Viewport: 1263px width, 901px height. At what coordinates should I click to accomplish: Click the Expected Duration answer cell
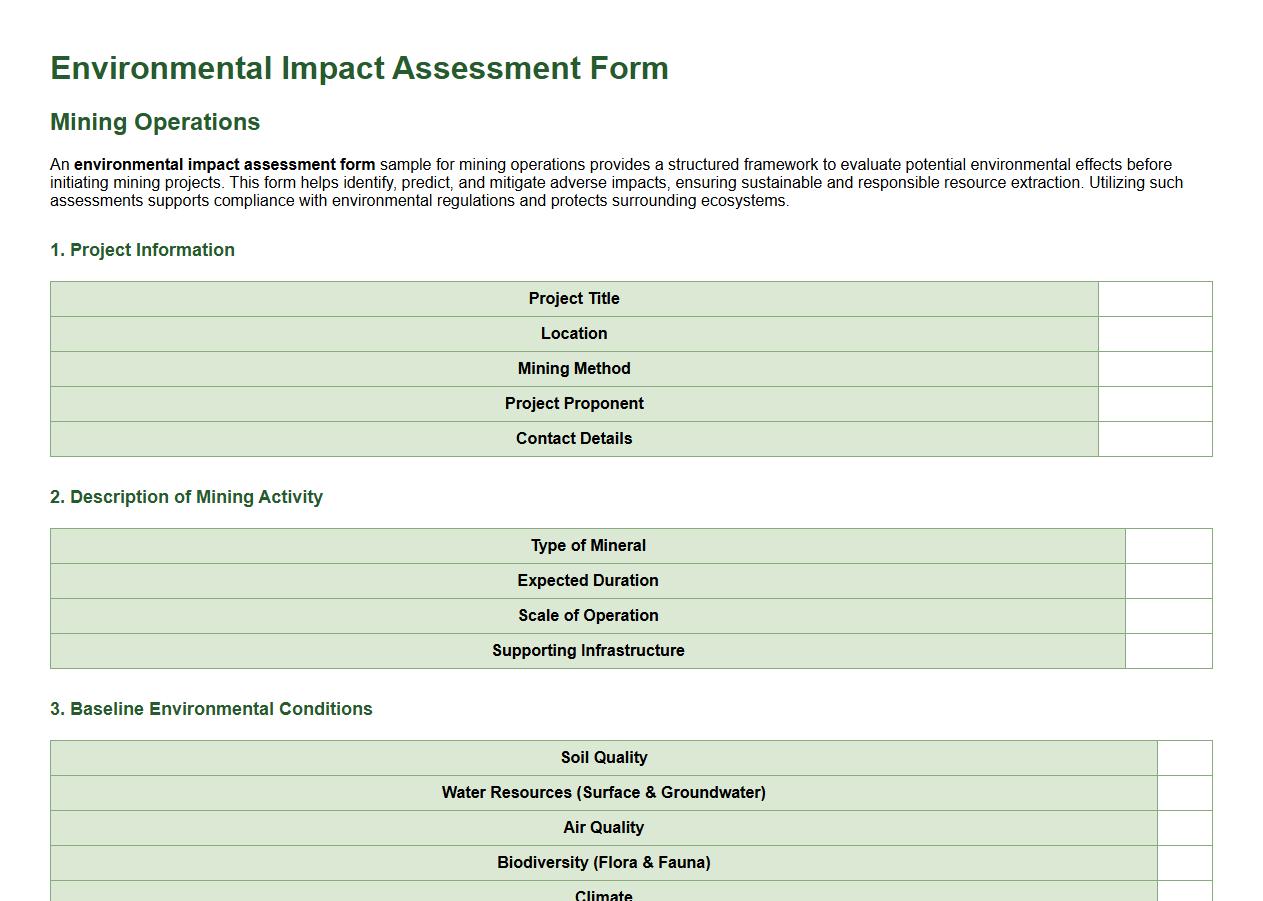(1167, 580)
